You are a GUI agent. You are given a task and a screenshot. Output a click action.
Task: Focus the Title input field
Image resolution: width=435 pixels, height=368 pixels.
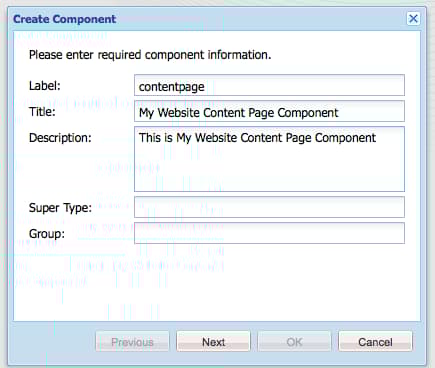click(x=269, y=111)
